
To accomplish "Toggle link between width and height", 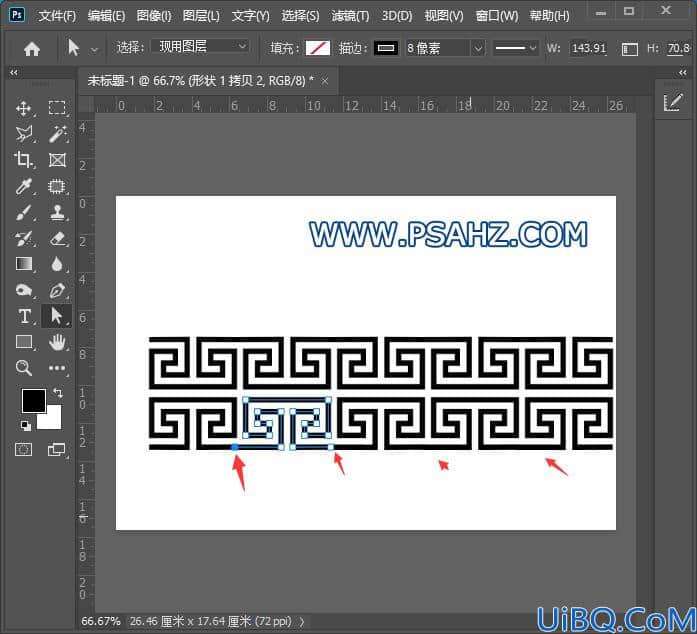I will click(x=629, y=49).
